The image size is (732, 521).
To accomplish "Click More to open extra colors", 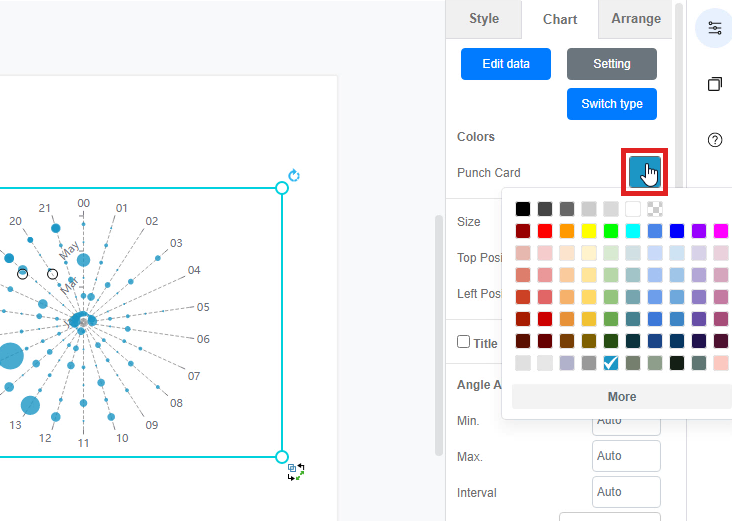I will click(x=622, y=397).
